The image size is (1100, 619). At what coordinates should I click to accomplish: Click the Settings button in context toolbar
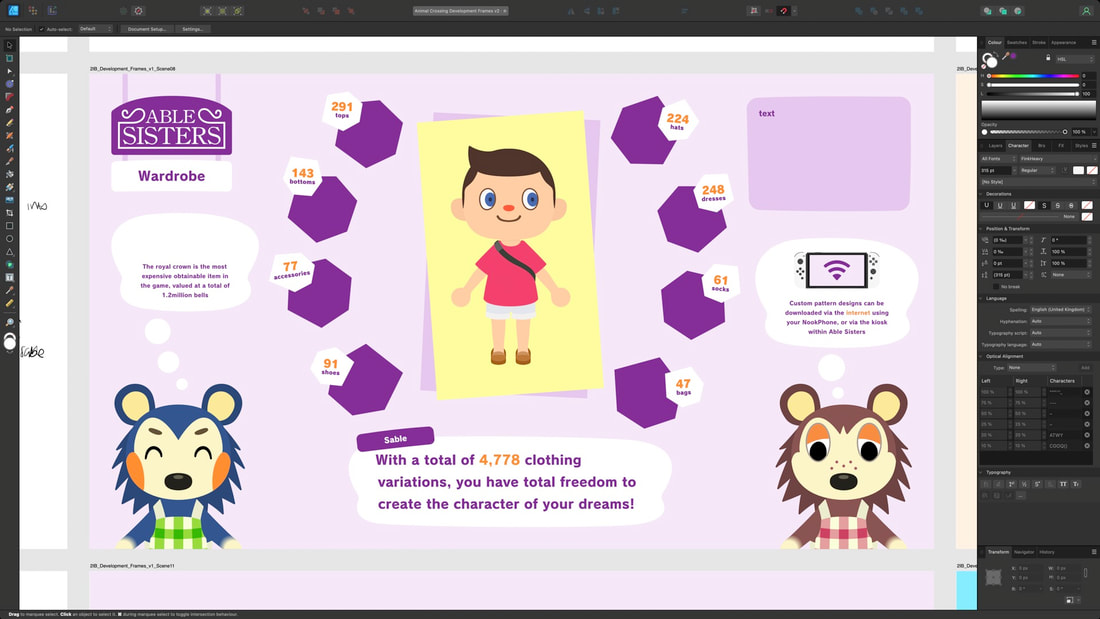(x=192, y=29)
